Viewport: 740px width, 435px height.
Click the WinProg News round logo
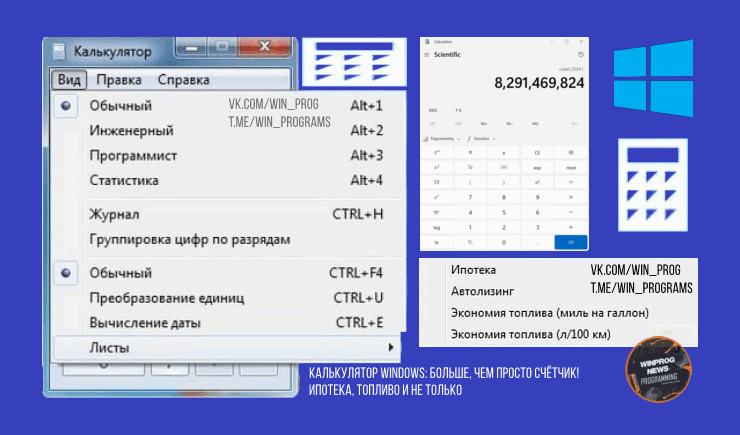(659, 369)
